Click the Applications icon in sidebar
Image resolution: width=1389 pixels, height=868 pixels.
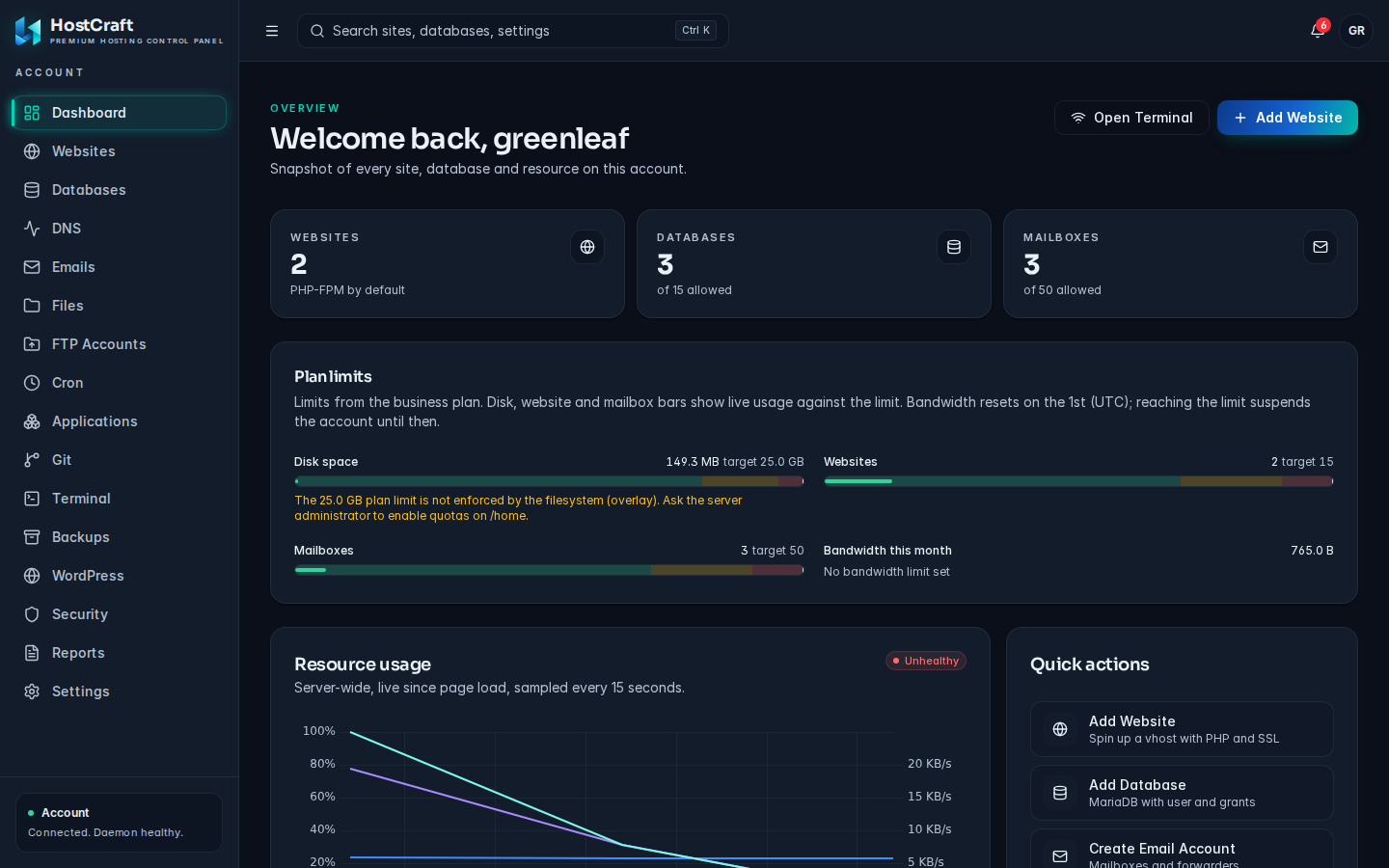tap(32, 421)
